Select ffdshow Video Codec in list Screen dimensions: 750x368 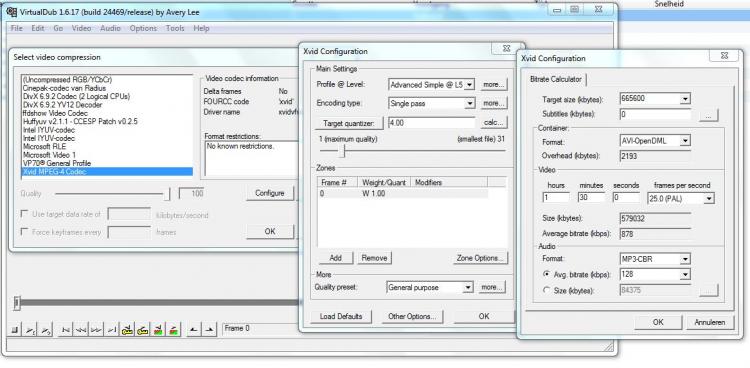point(107,113)
